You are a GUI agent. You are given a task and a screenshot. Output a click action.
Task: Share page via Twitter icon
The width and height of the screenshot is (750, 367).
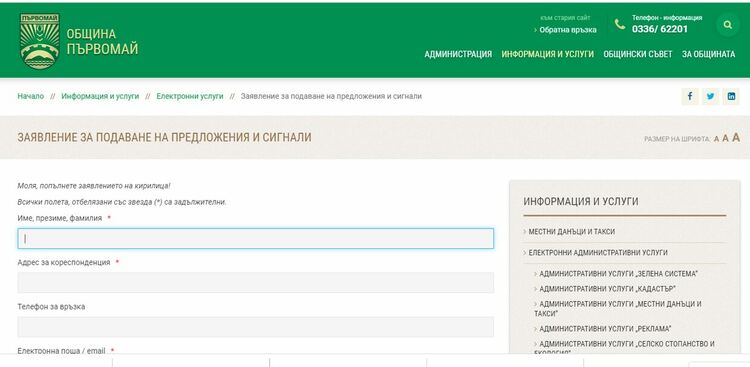pos(710,96)
